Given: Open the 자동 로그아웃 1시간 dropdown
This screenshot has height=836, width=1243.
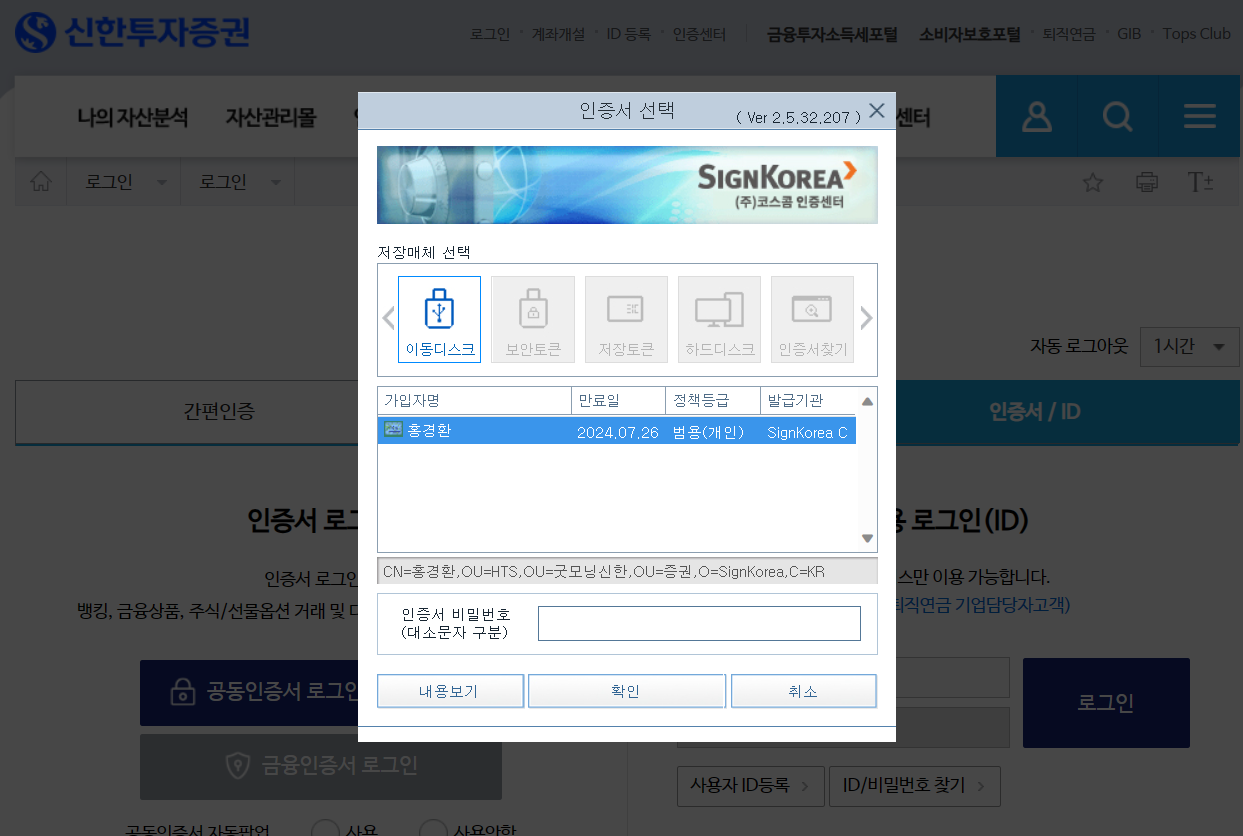Looking at the screenshot, I should point(1190,346).
